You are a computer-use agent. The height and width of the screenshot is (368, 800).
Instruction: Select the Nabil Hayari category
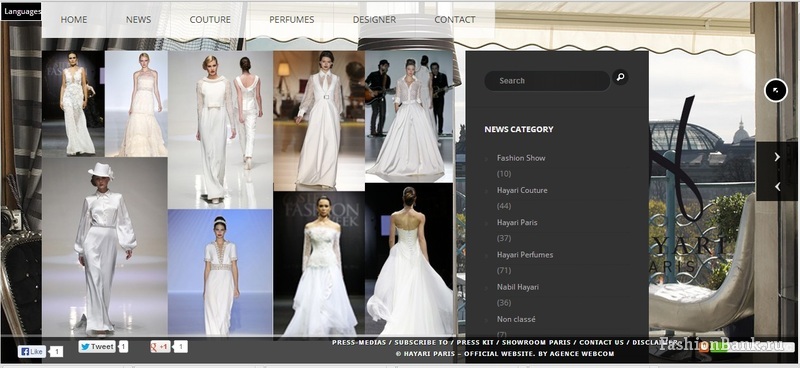point(518,287)
